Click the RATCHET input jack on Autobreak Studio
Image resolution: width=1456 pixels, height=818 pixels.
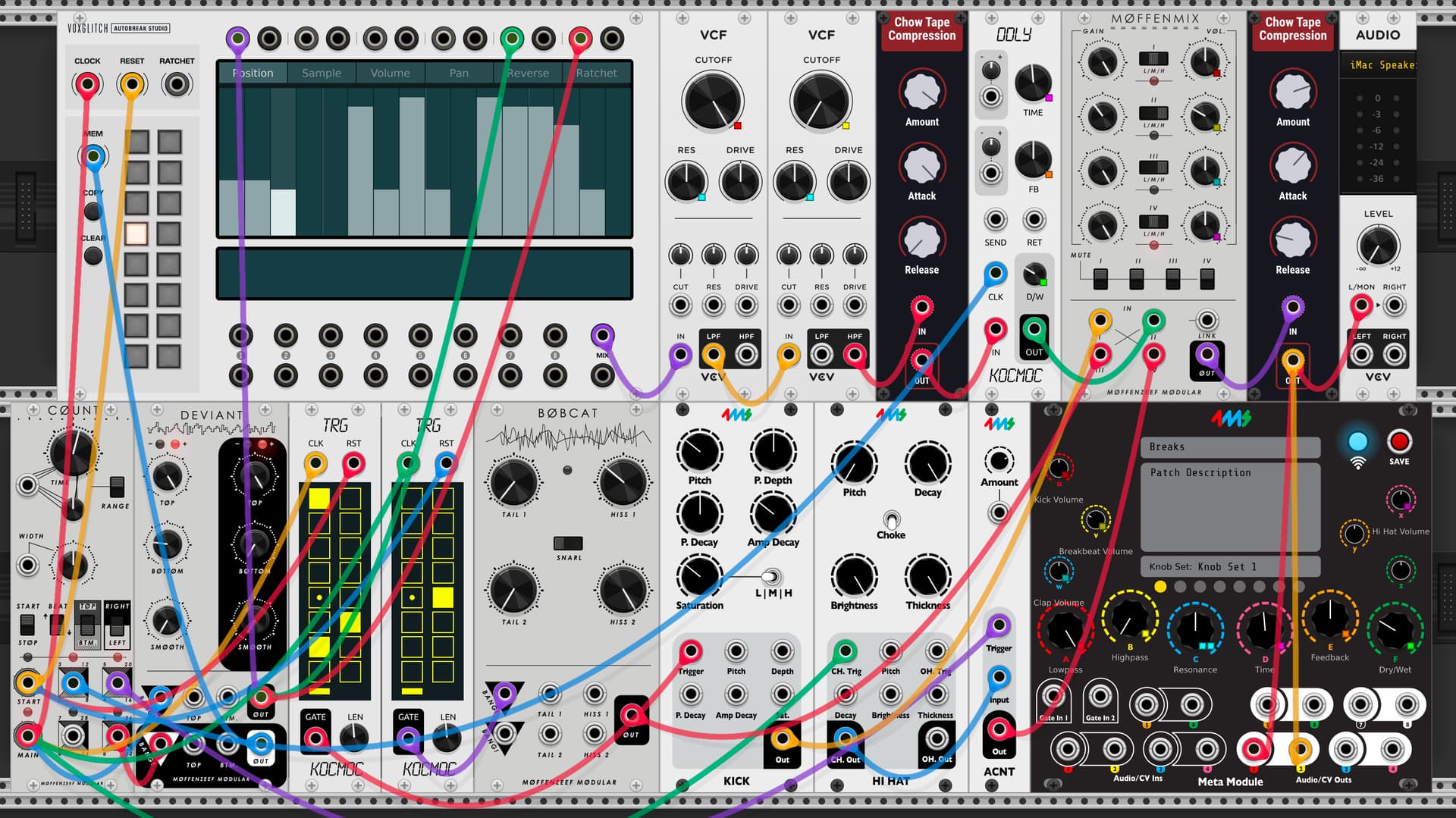coord(177,84)
